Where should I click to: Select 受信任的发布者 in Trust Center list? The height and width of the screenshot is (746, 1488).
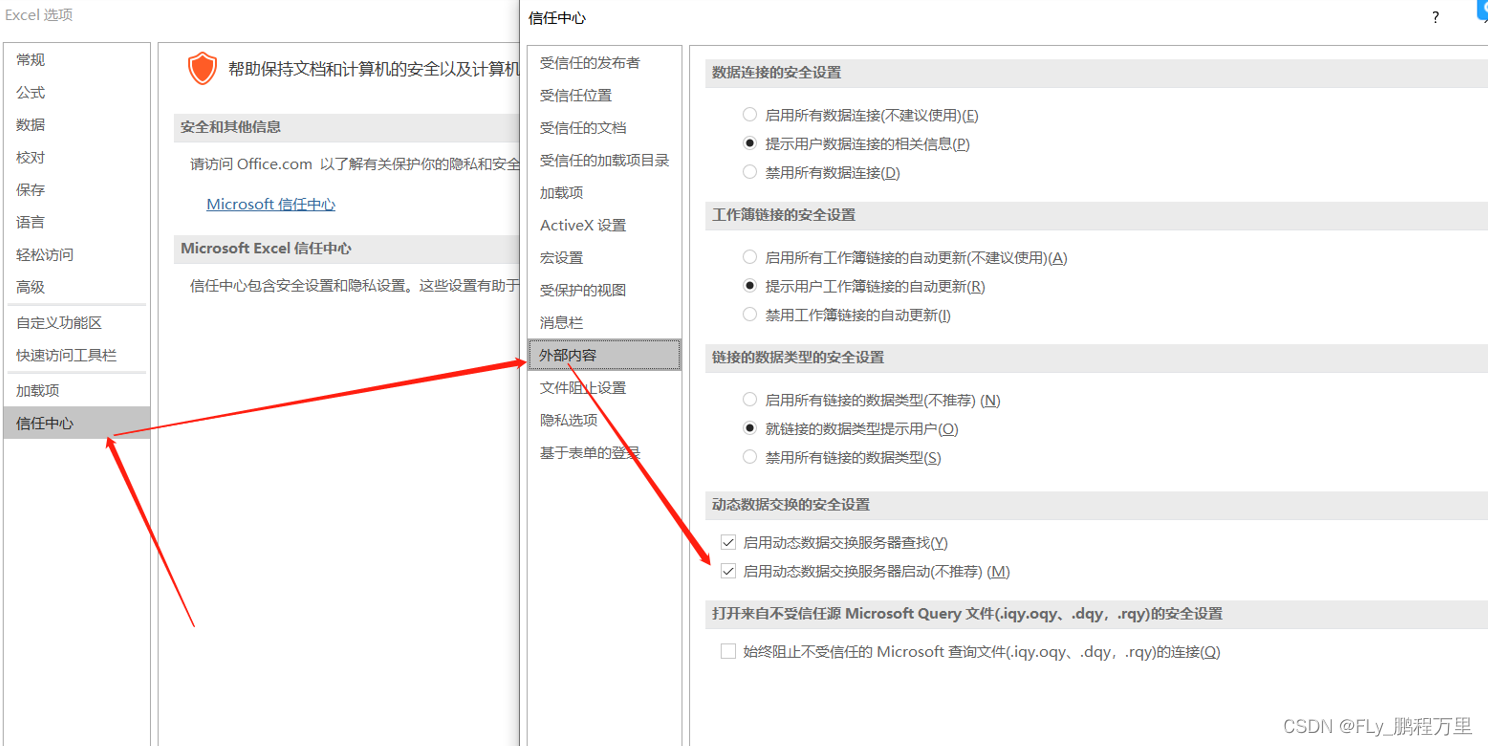(x=605, y=63)
